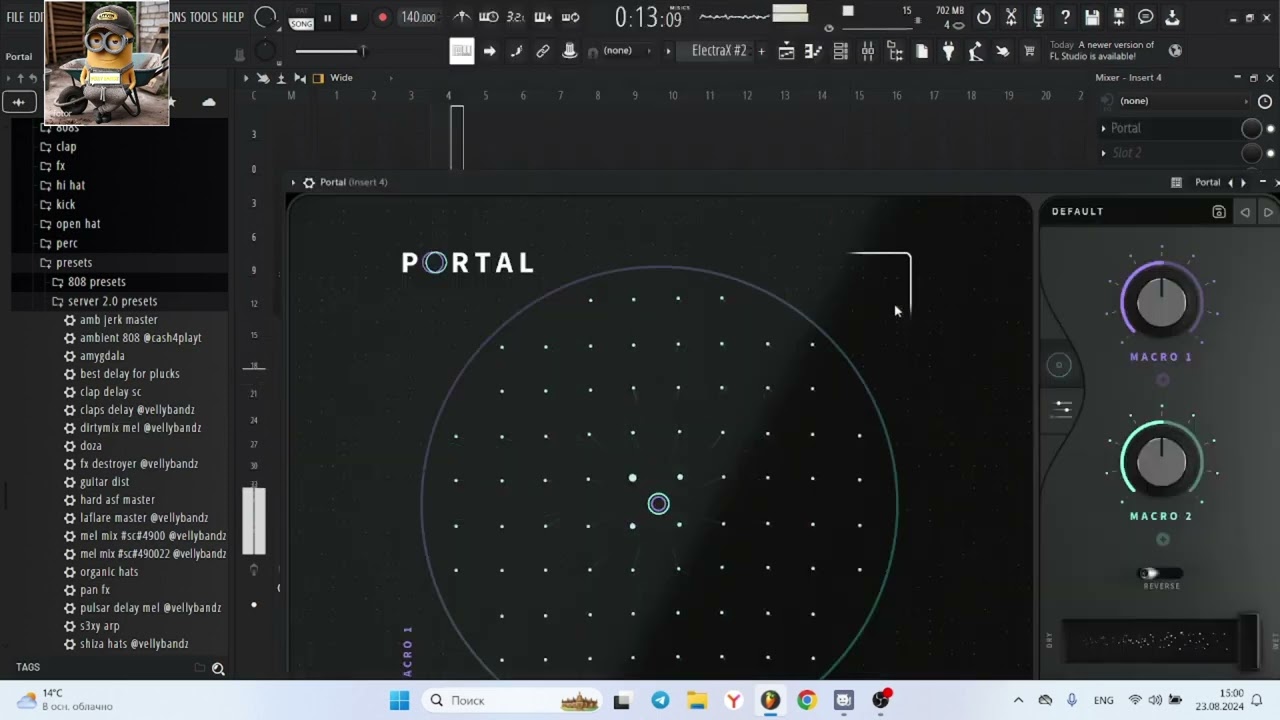Image resolution: width=1280 pixels, height=720 pixels.
Task: Open the HELP menu
Action: (x=233, y=17)
